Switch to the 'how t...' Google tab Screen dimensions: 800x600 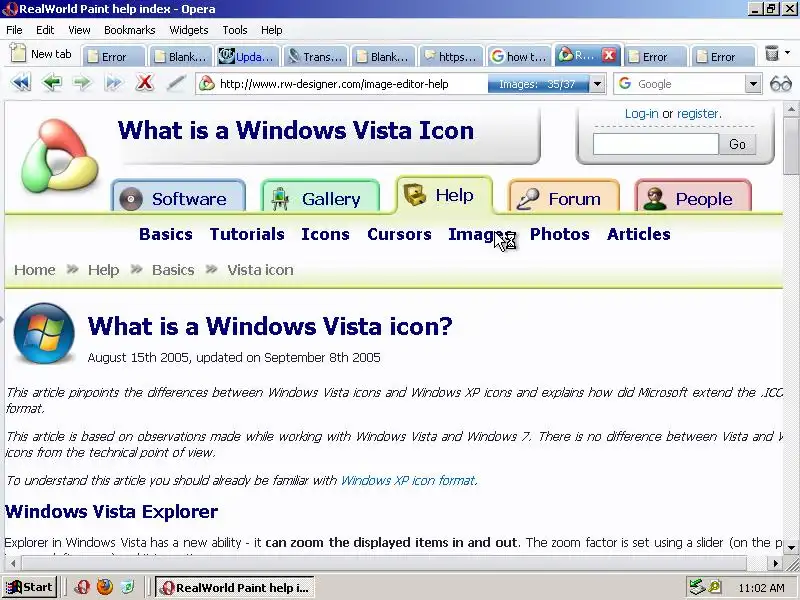[x=519, y=57]
